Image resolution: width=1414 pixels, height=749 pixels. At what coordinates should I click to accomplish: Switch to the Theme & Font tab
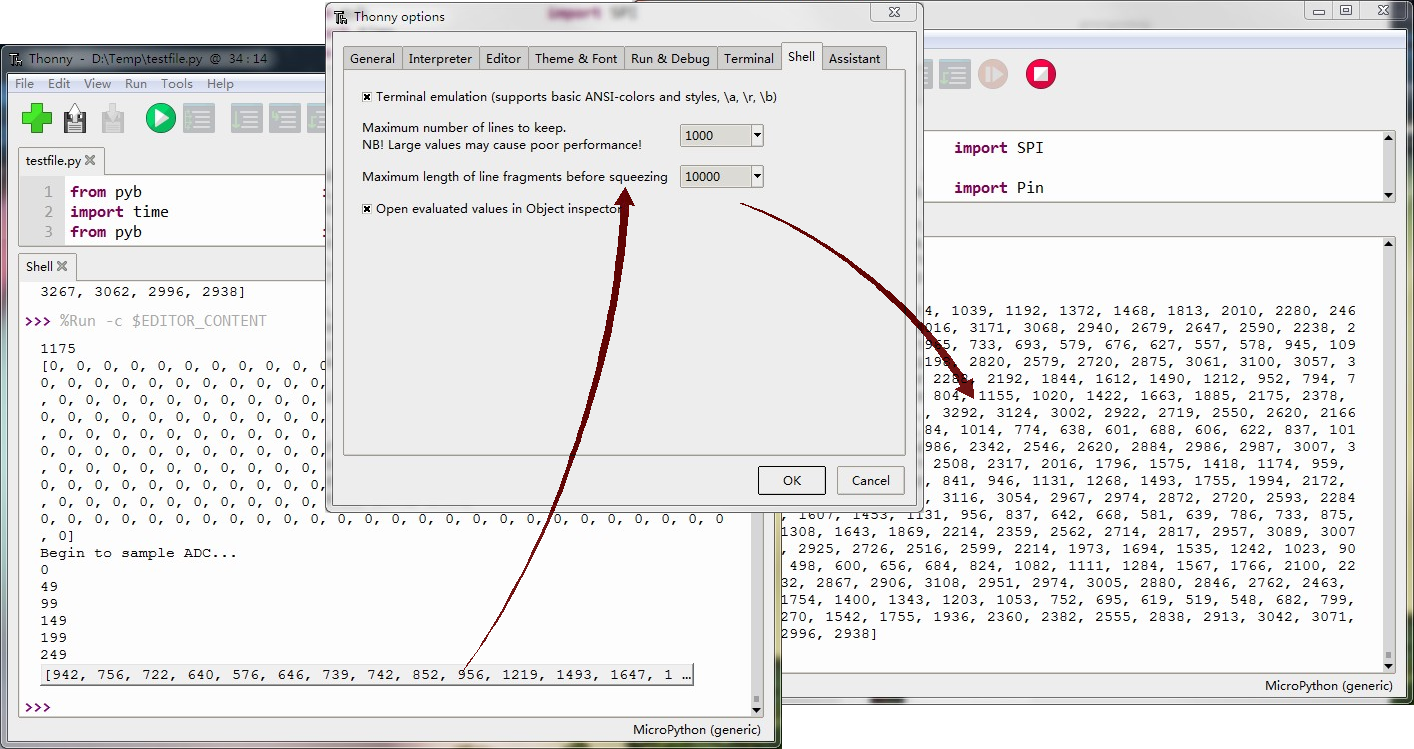(576, 59)
